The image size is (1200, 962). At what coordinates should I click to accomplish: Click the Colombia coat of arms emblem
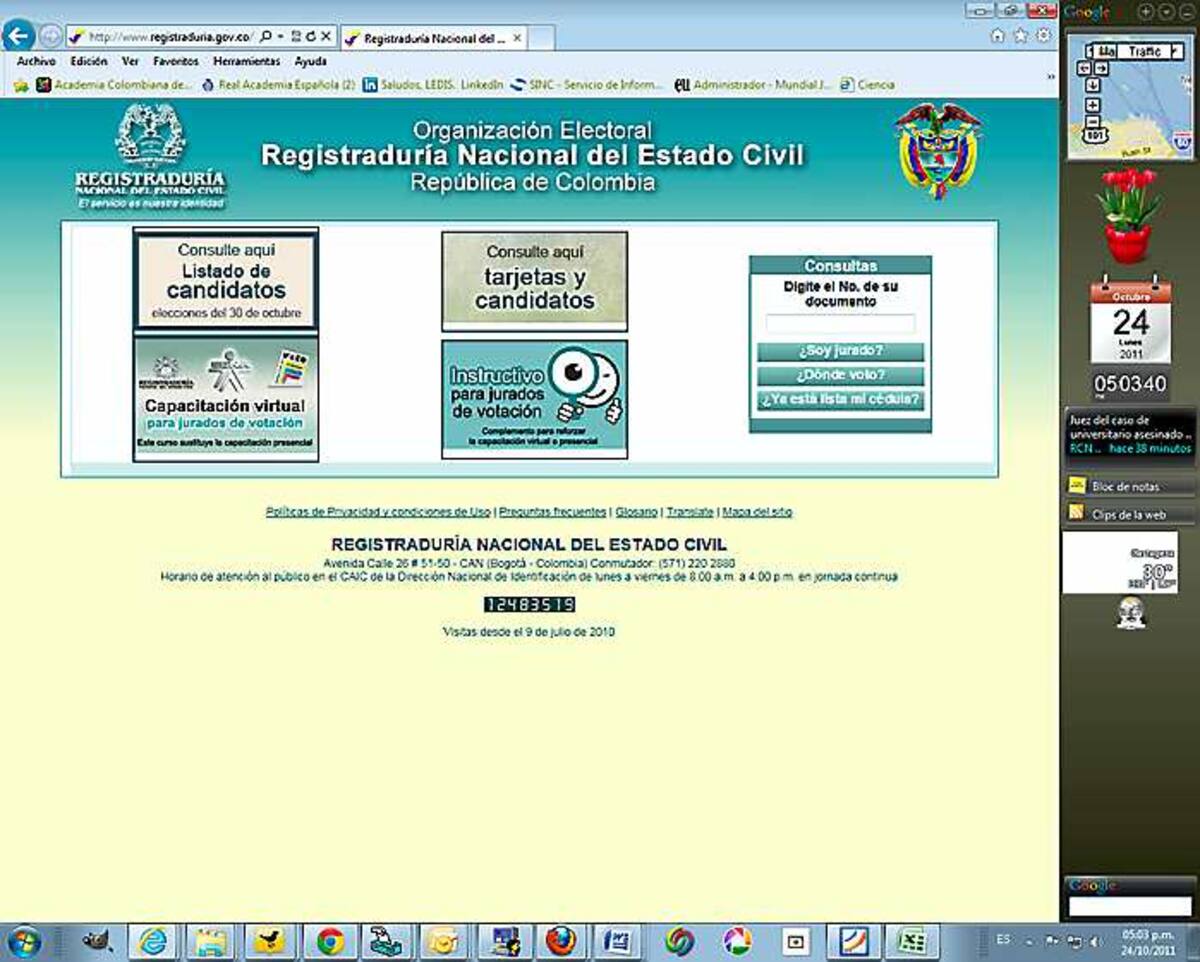pyautogui.click(x=937, y=150)
